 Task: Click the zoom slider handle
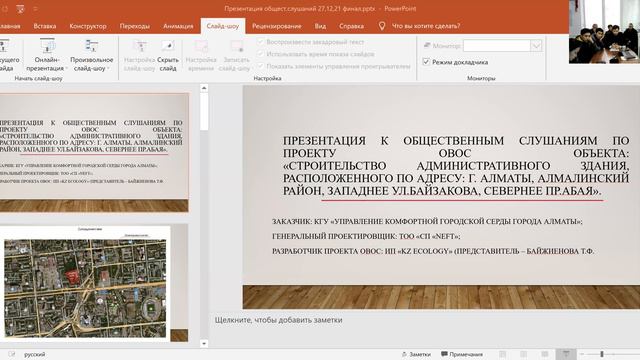(602, 354)
